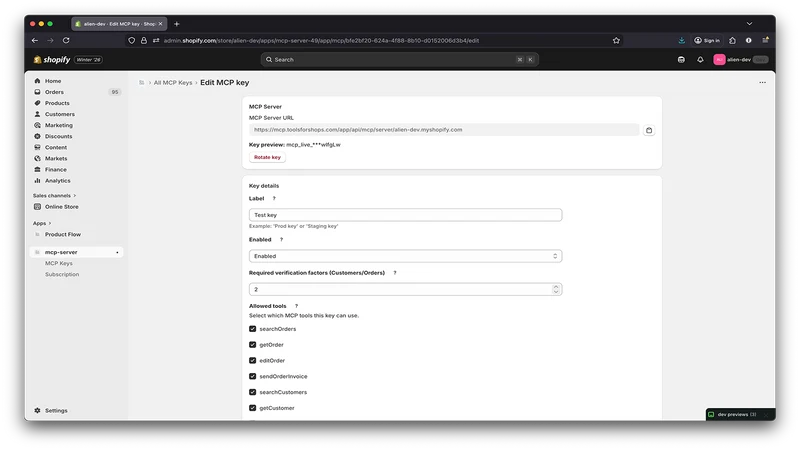Open the Product Flow app
Screen dimensions: 800x450
click(62, 234)
